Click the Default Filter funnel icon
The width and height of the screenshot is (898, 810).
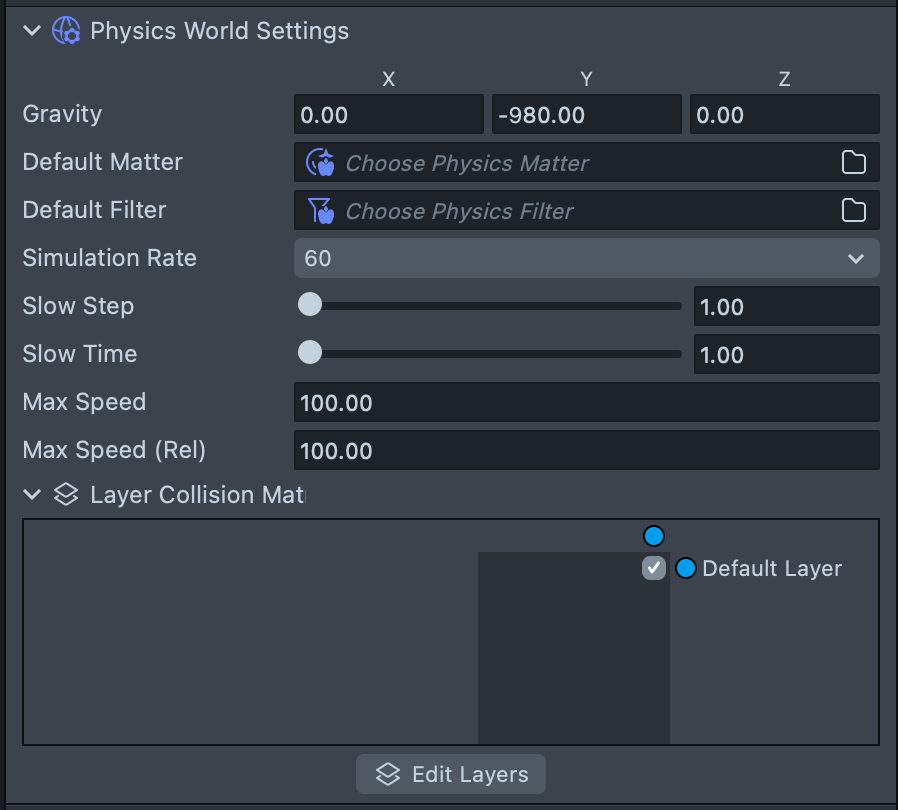320,210
